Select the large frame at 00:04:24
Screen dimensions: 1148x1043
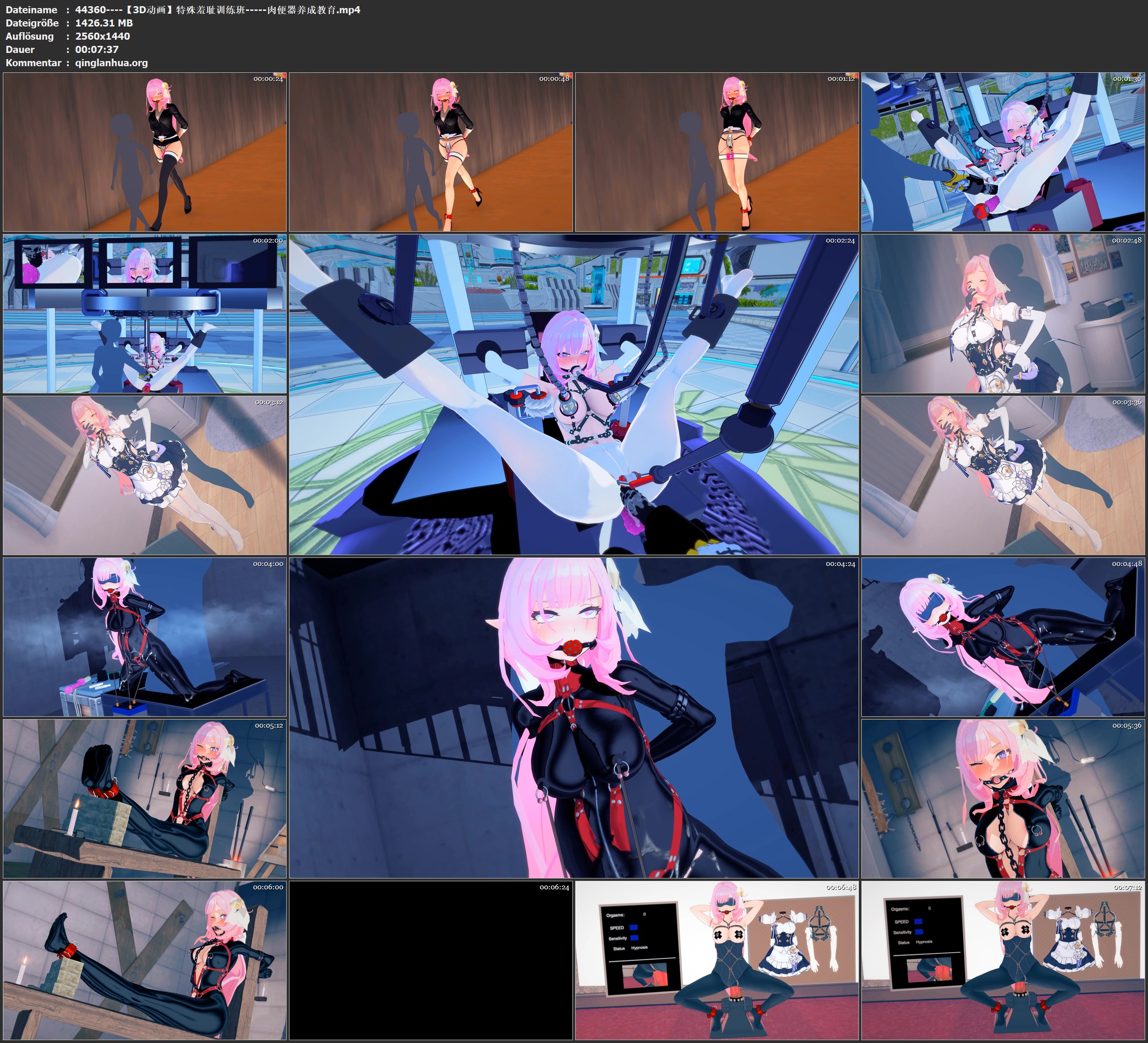[x=573, y=718]
